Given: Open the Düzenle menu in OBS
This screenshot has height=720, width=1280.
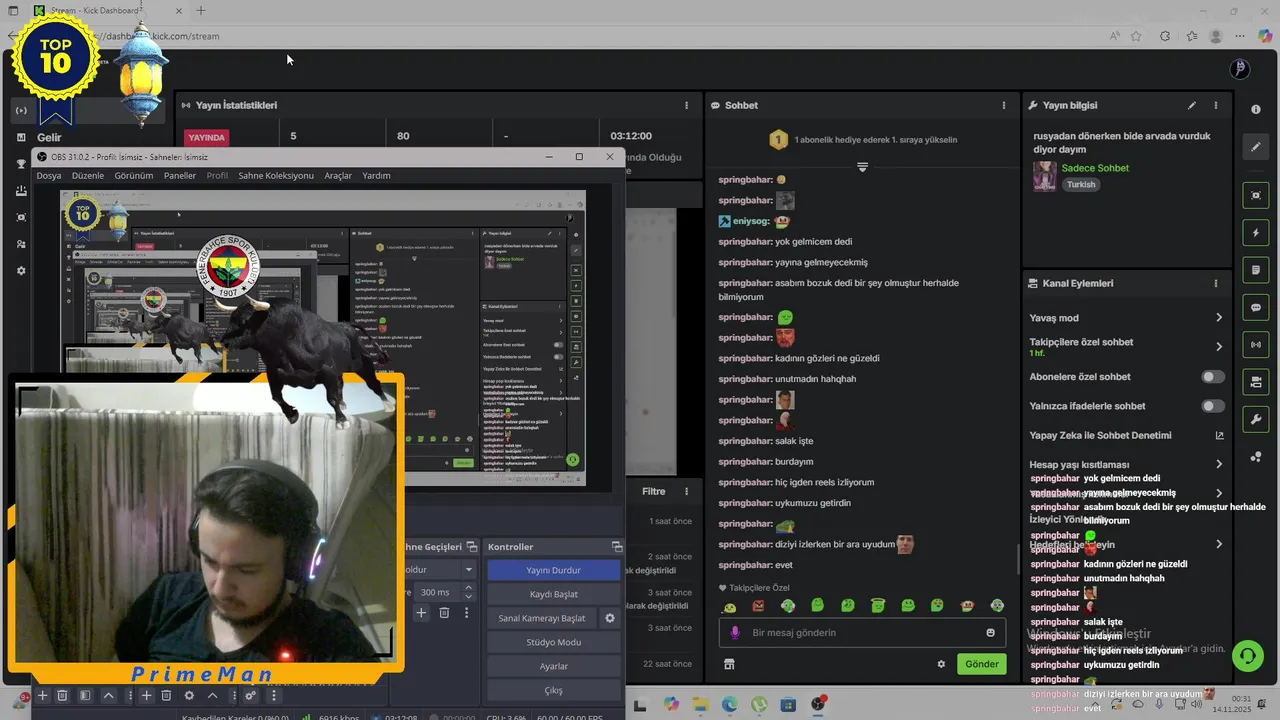Looking at the screenshot, I should (x=88, y=176).
